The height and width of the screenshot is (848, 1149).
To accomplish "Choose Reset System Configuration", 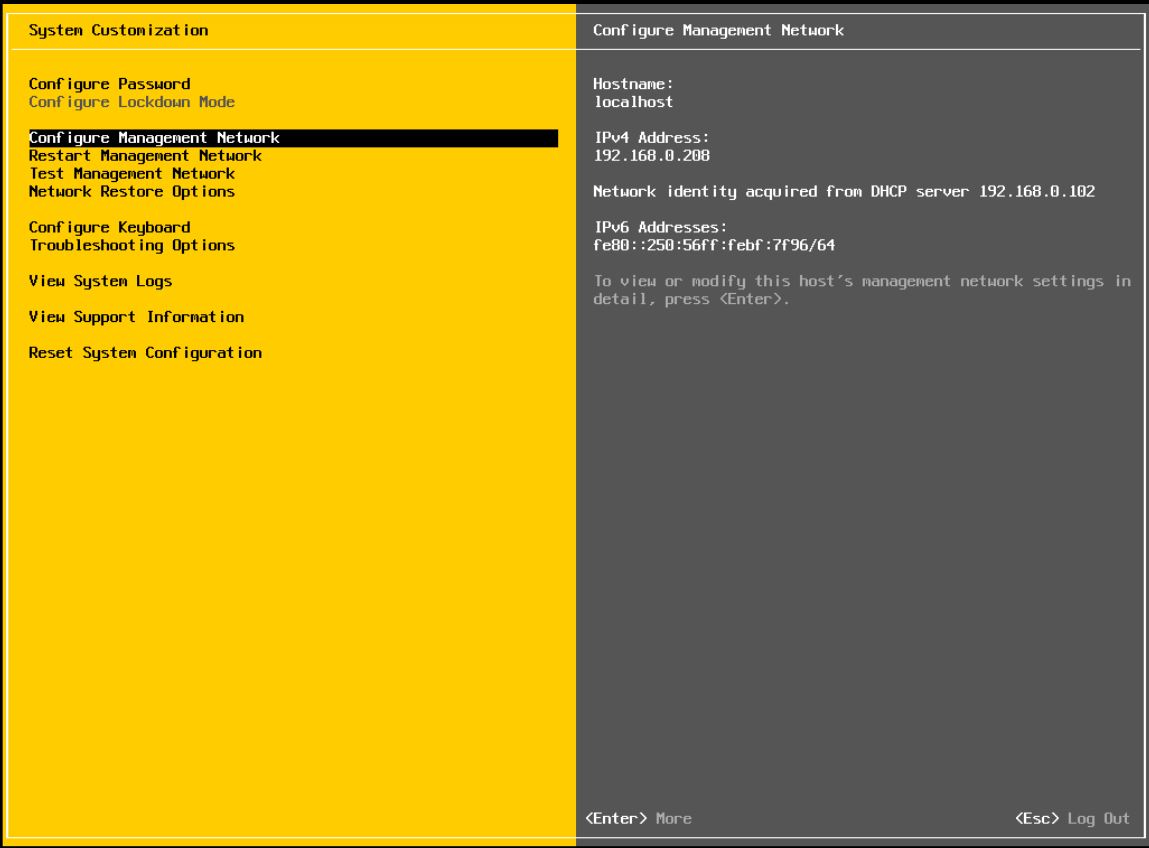I will 145,352.
